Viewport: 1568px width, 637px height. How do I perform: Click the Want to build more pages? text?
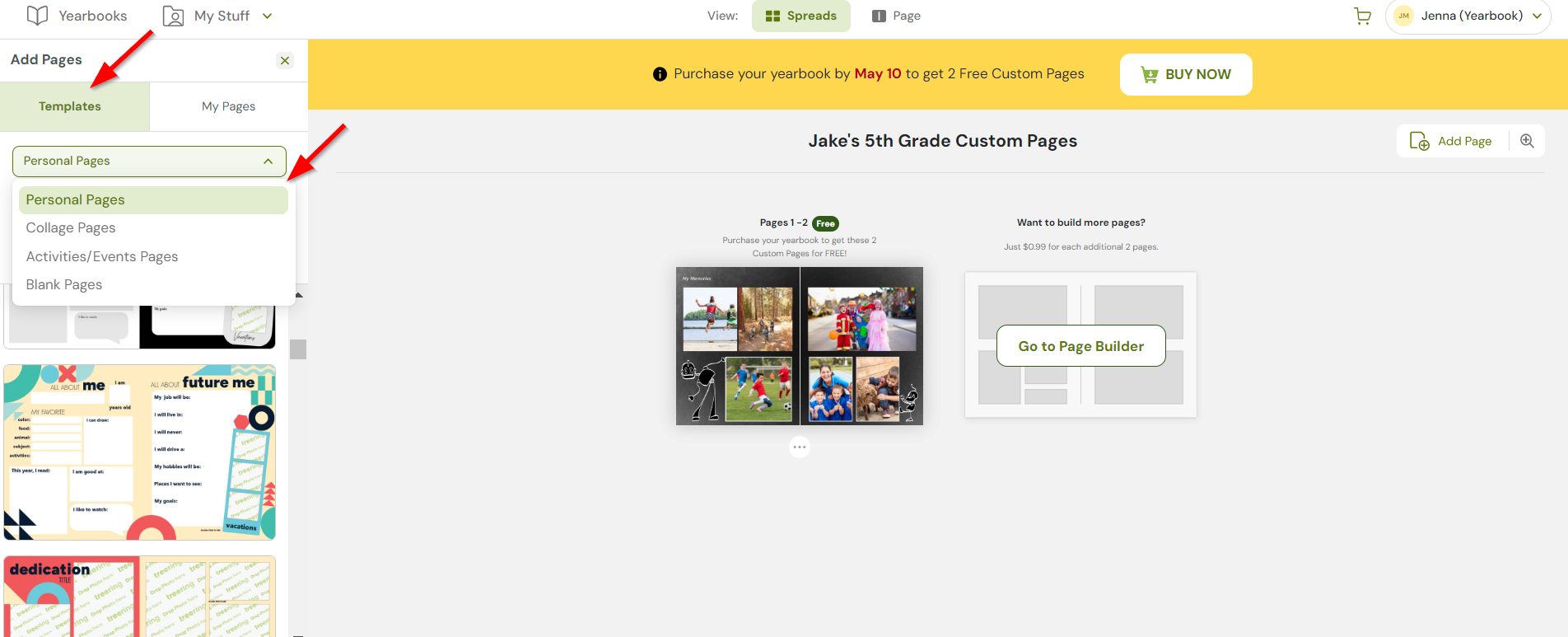click(1080, 222)
